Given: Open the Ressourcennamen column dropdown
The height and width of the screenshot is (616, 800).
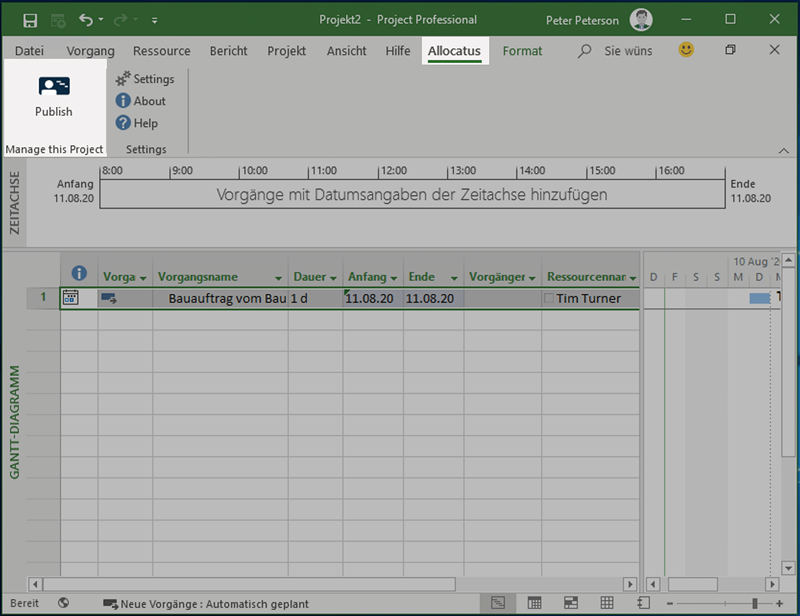Looking at the screenshot, I should pyautogui.click(x=633, y=278).
